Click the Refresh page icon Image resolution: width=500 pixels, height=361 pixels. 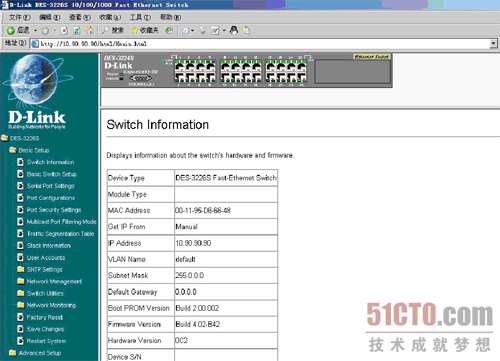[x=77, y=31]
